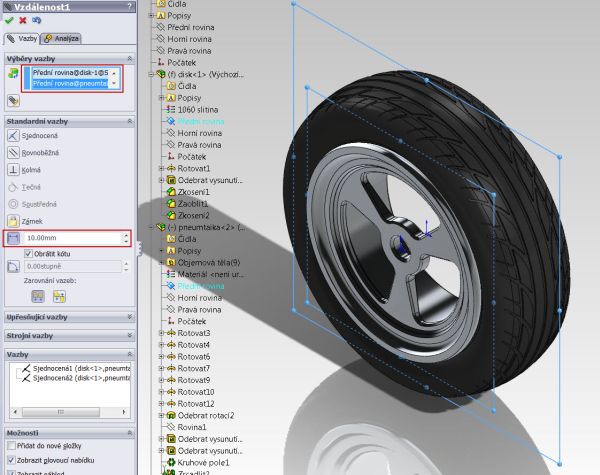Select the Rovnoběžná parallel mate icon

pyautogui.click(x=14, y=153)
